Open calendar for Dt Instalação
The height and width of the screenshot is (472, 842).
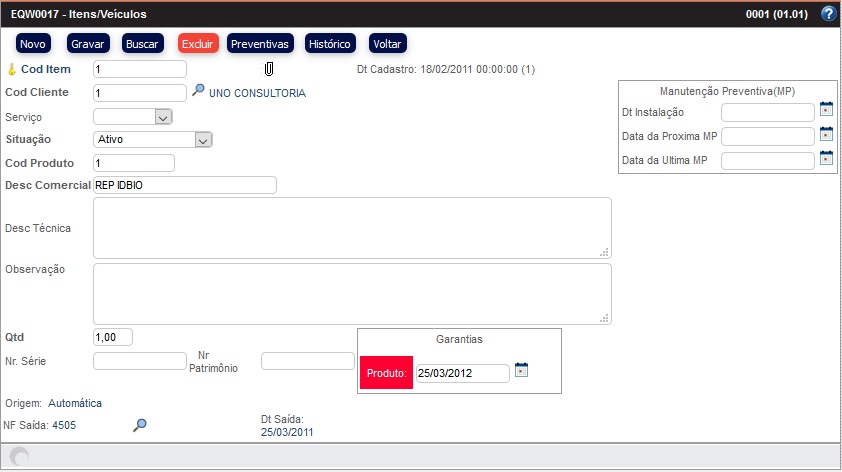tap(826, 109)
